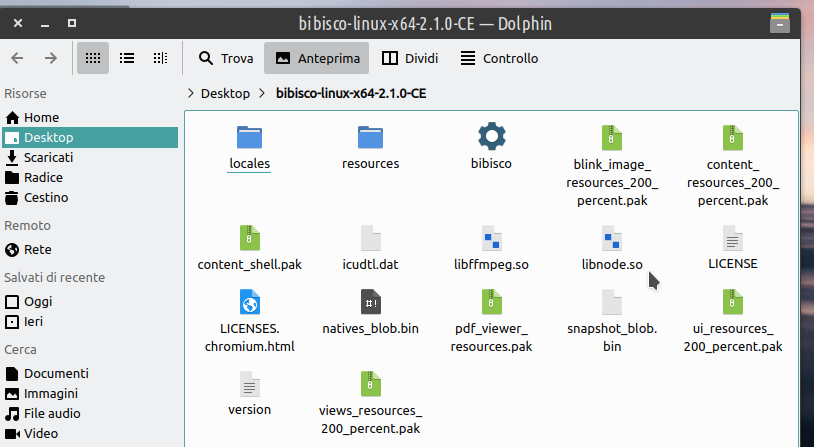Expand chevron after Desktop breadcrumb
Viewport: 814px width, 447px height.
click(x=262, y=93)
